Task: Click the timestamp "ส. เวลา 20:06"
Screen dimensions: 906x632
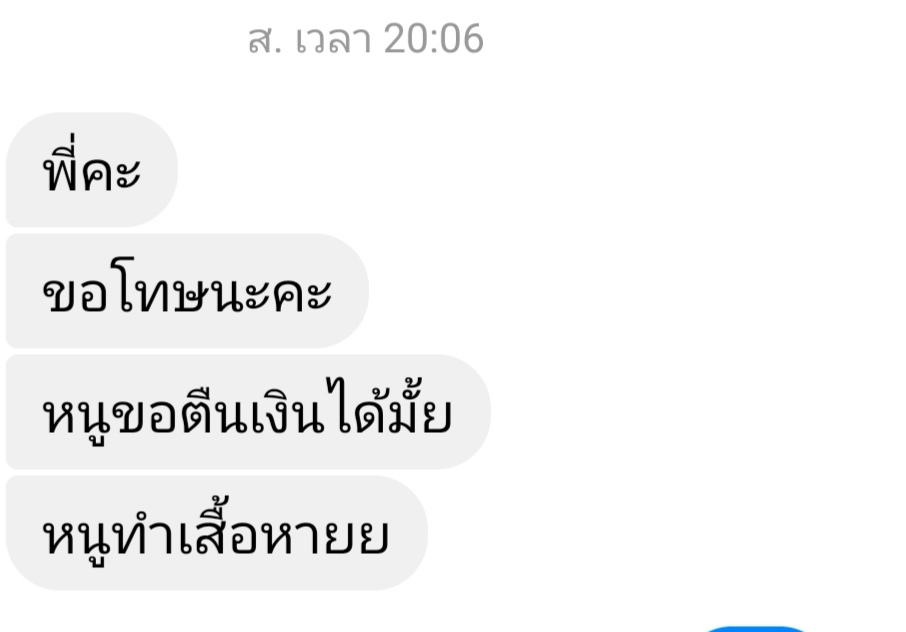Action: [x=365, y=39]
